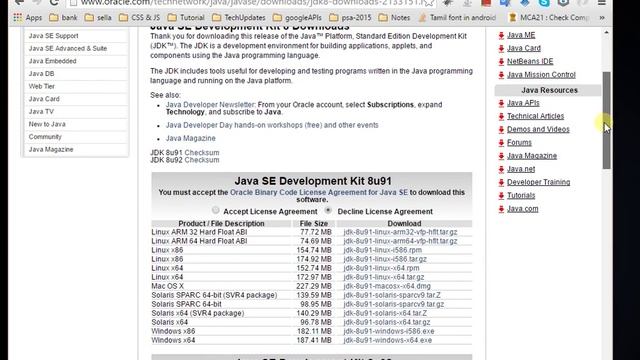Click the red icon beside Java Mission Control
Image resolution: width=640 pixels, height=360 pixels.
click(x=501, y=75)
